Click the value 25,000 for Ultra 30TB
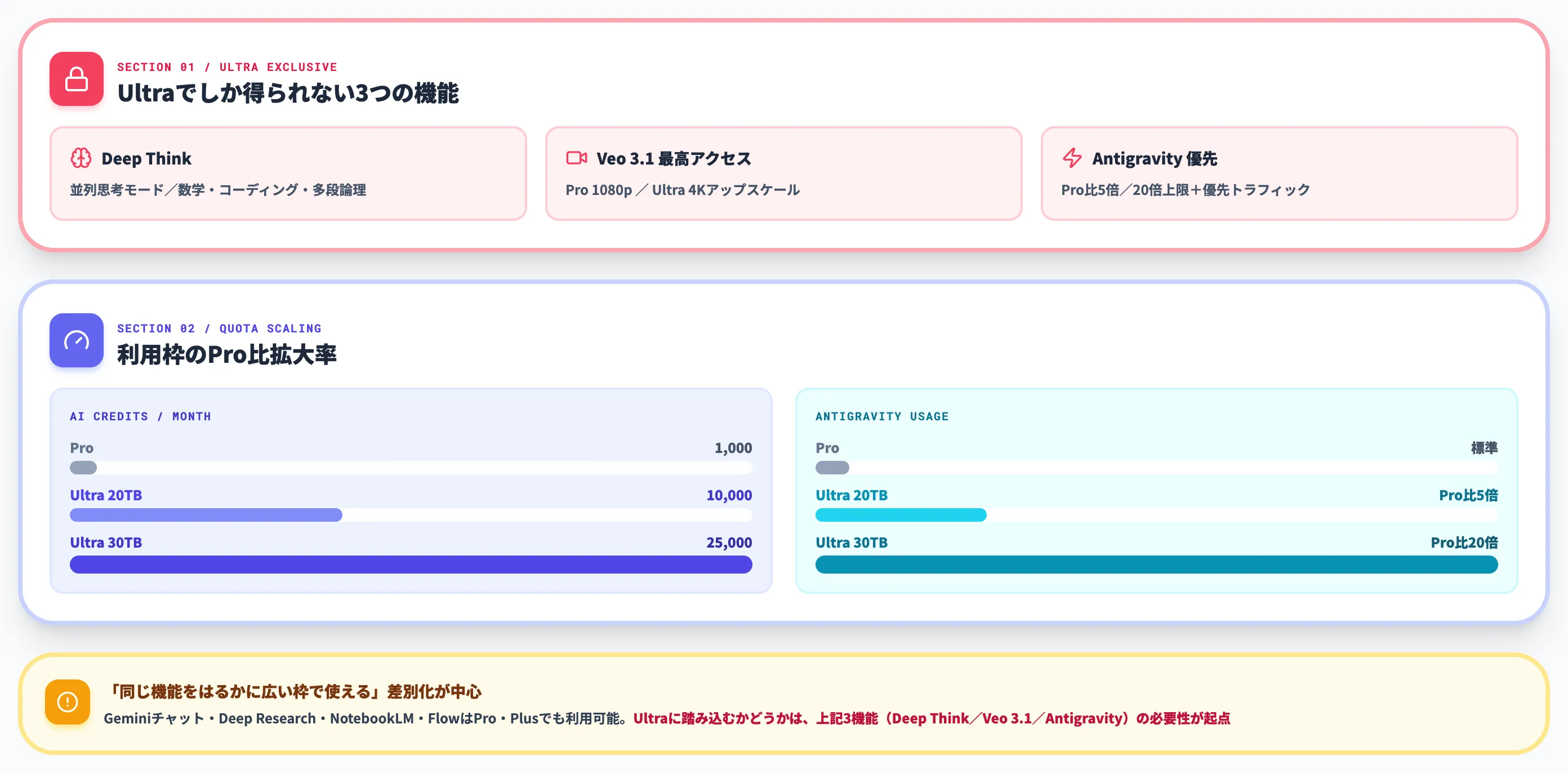 pos(729,543)
